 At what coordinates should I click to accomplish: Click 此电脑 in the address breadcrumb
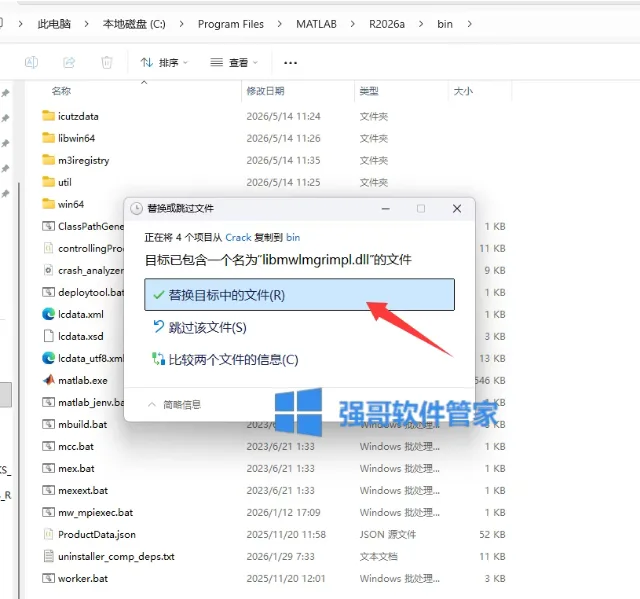(x=54, y=24)
